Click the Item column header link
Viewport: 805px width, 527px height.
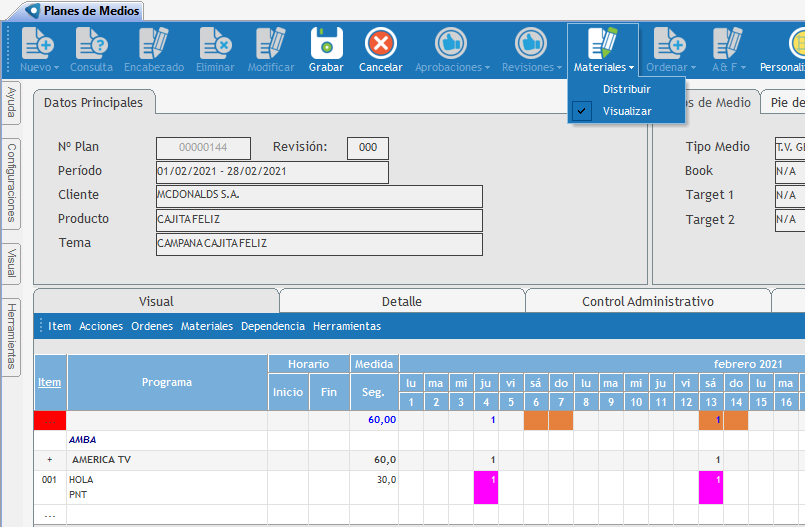(x=48, y=382)
